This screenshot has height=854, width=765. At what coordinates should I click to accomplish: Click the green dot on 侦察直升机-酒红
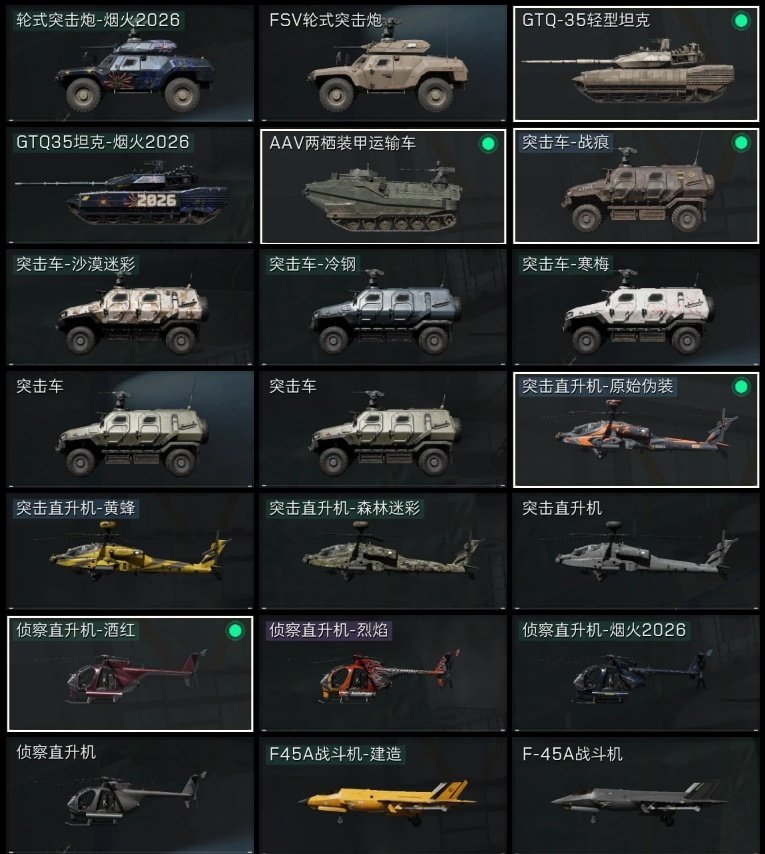(235, 631)
